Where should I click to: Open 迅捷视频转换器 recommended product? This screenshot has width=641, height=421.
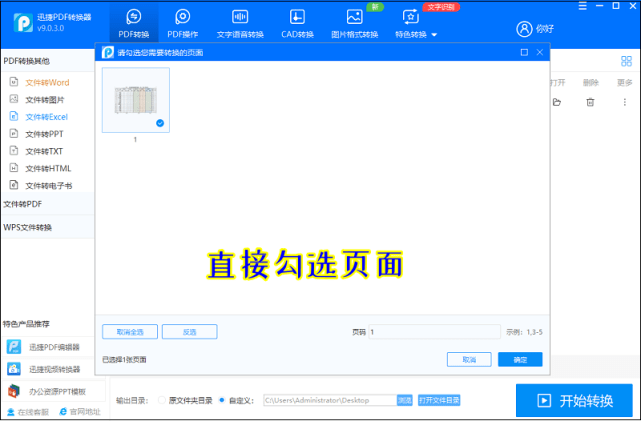[54, 369]
